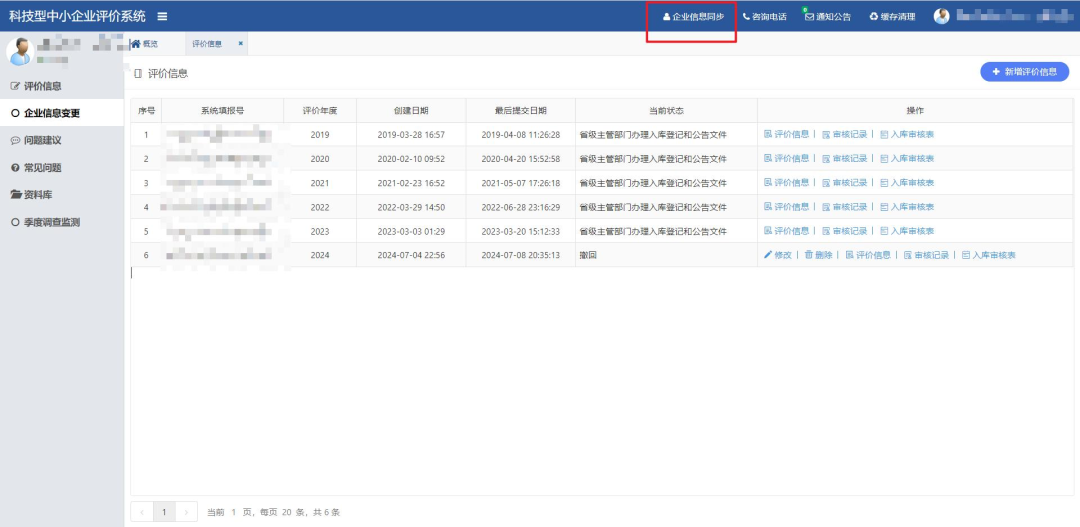This screenshot has height=527, width=1080.
Task: Click the 序号 column header
Action: (146, 110)
